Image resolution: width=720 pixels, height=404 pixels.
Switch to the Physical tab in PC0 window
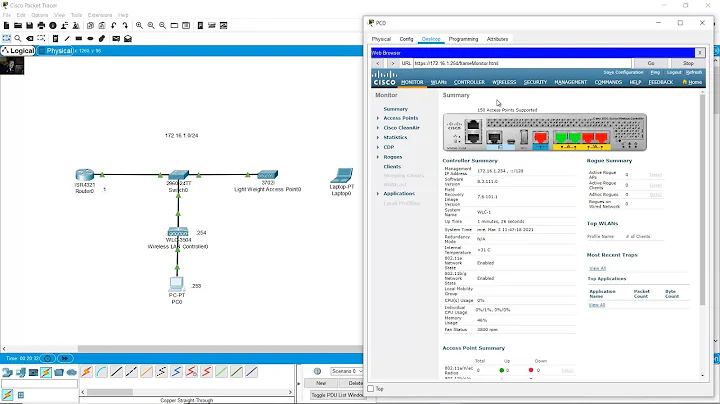pyautogui.click(x=381, y=39)
